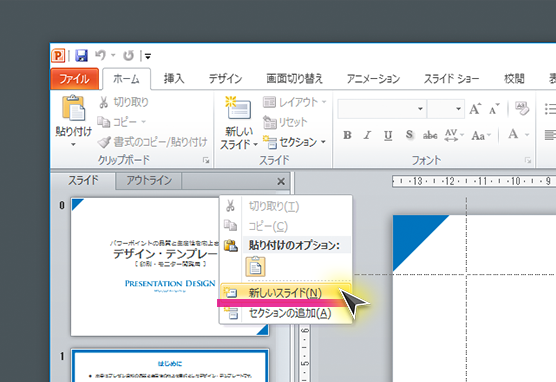Click コピー in the ribbon

117,122
